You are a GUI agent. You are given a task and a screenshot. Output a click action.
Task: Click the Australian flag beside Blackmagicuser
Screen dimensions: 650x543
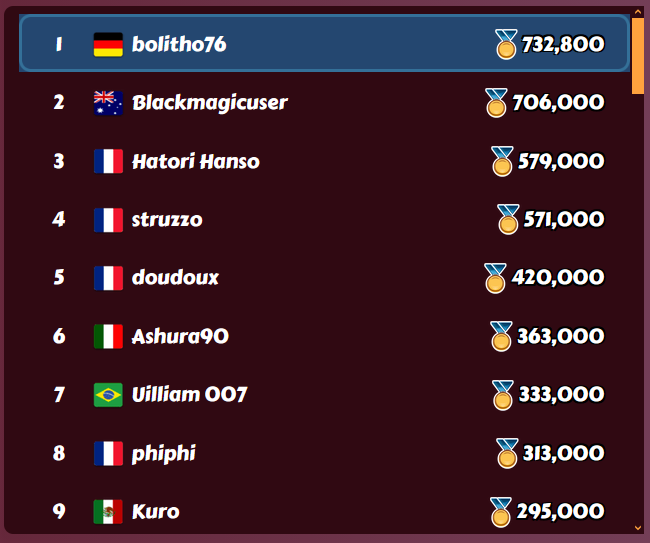click(x=108, y=103)
